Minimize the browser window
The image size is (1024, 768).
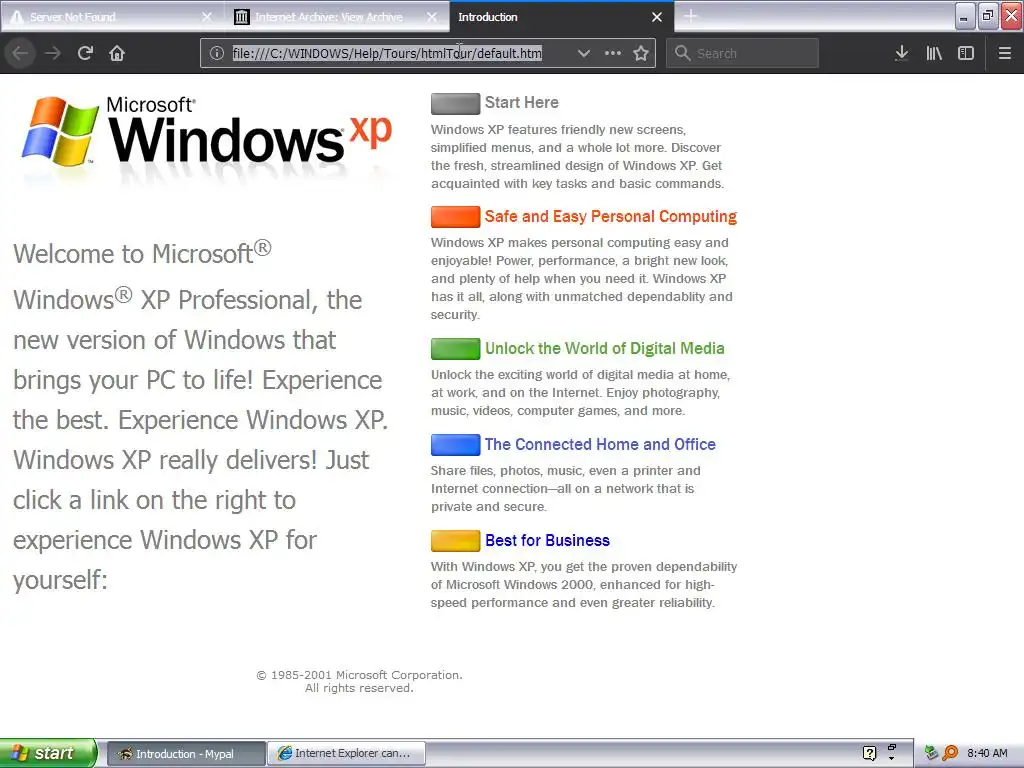point(965,16)
